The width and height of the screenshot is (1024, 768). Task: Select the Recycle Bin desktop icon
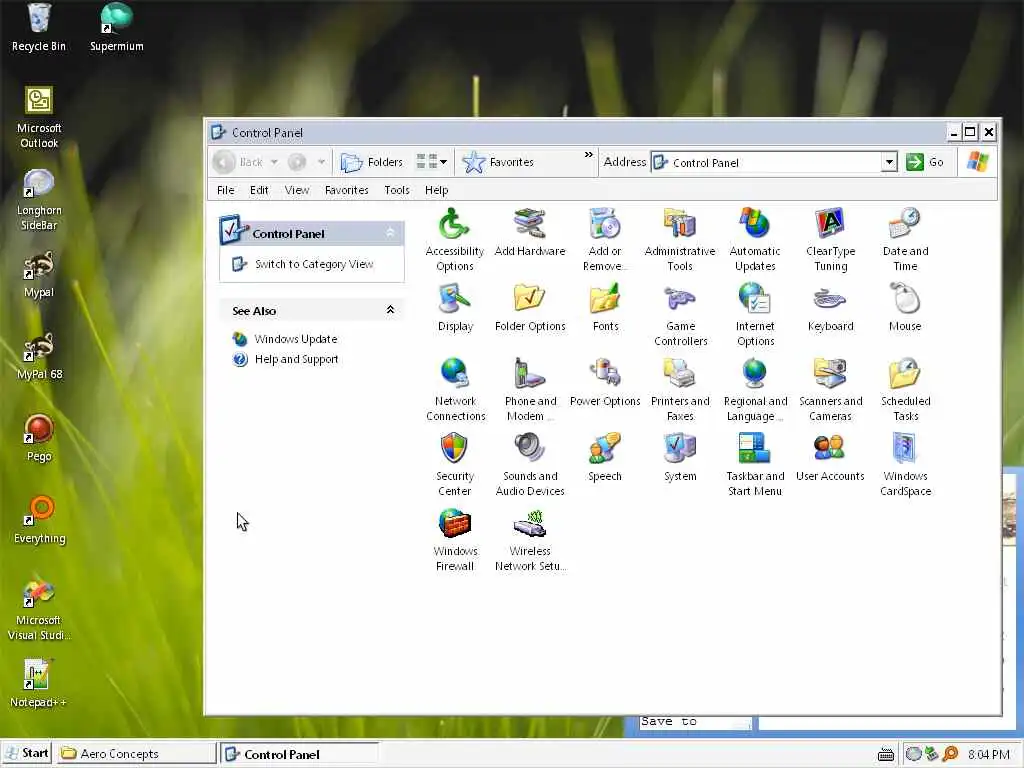click(x=39, y=27)
